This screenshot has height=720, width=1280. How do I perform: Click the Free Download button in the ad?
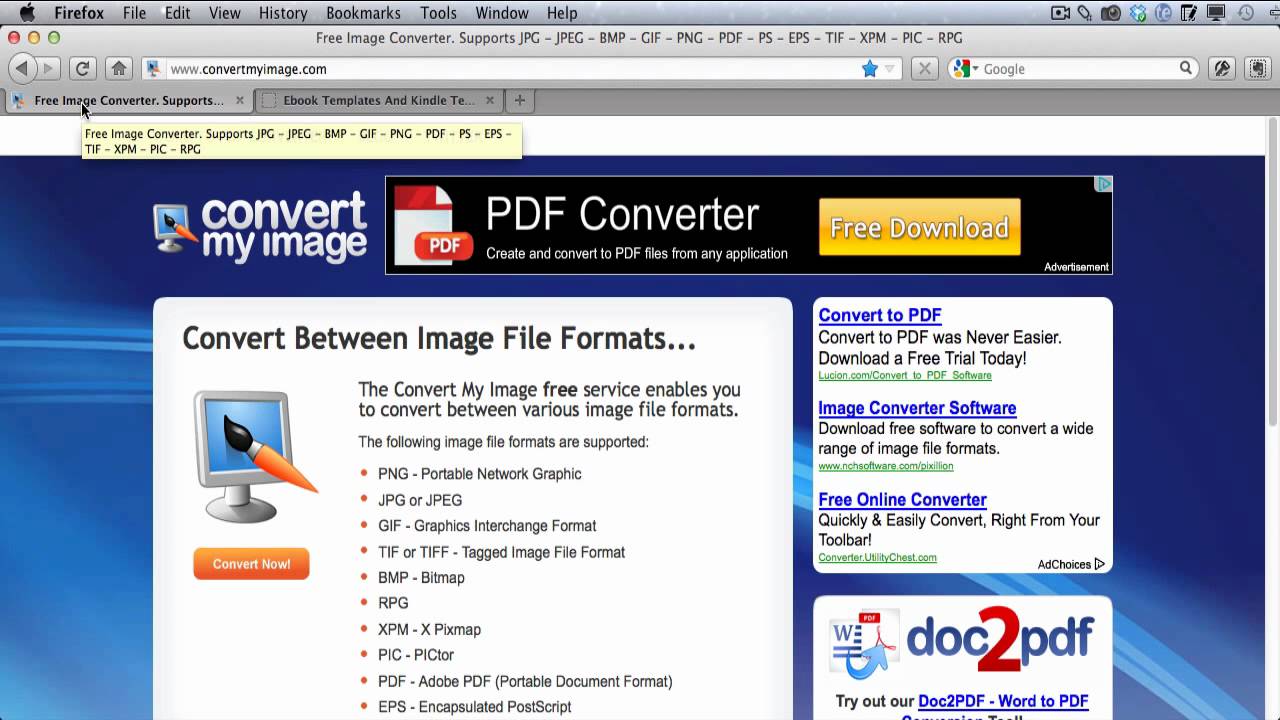[x=920, y=227]
